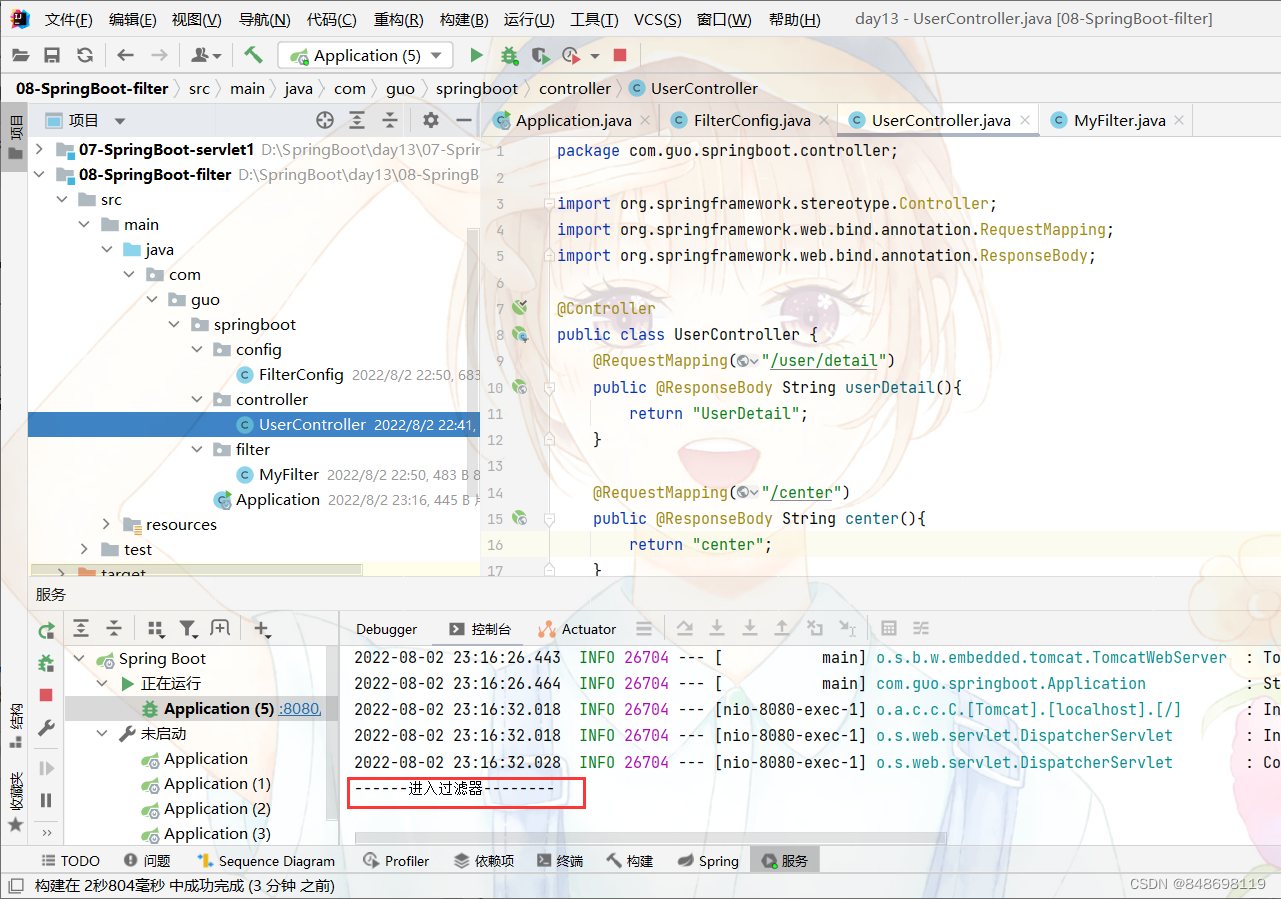Click the controller breadcrumb in the navigation bar

coord(575,88)
